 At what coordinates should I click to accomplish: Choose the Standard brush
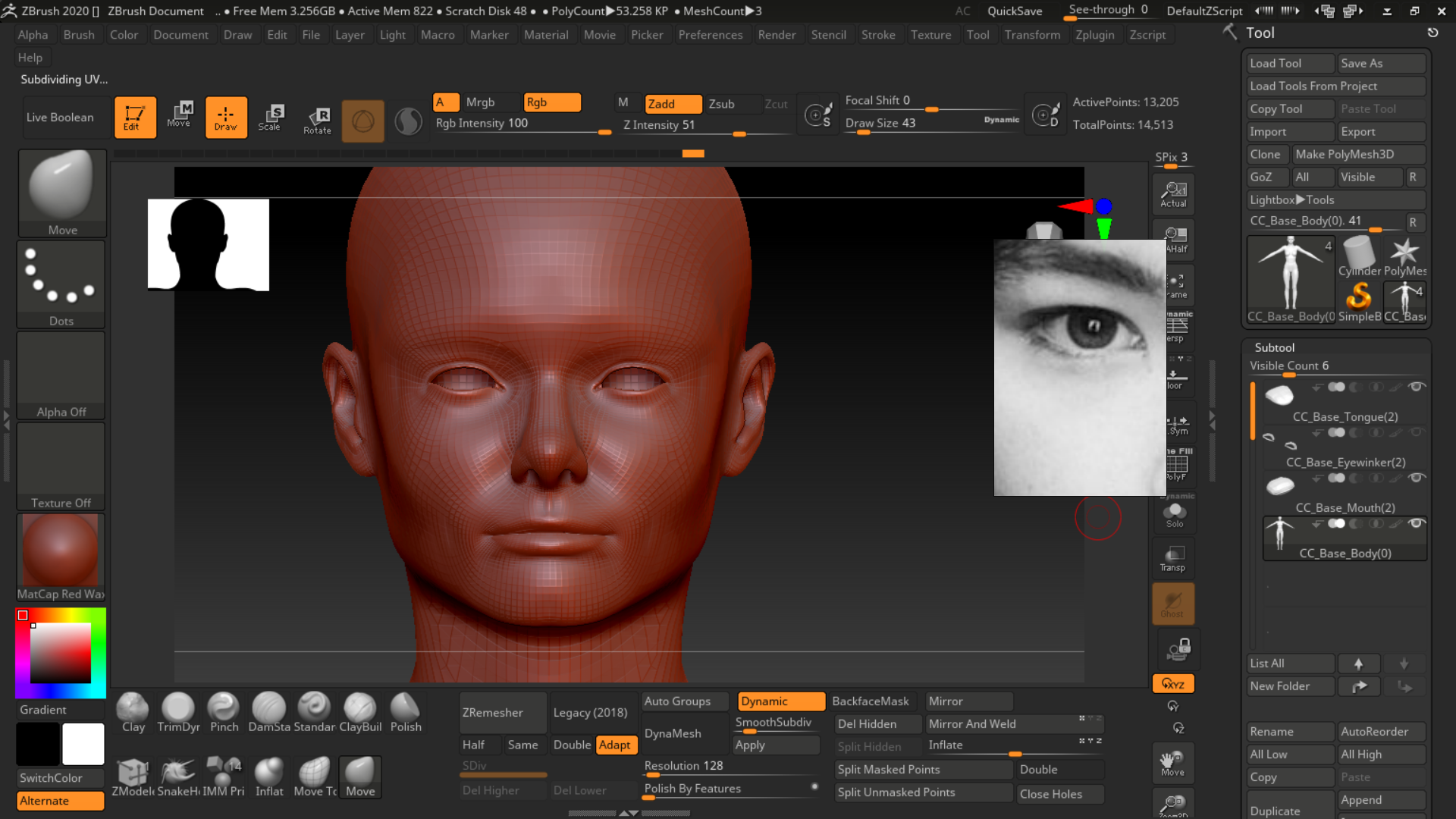(314, 713)
